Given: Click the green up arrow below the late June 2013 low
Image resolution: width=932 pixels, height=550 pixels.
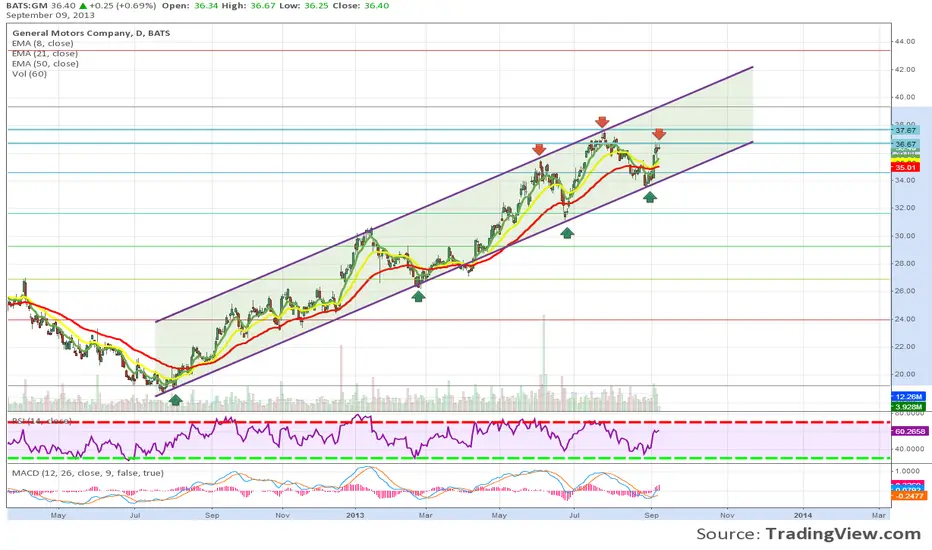Looking at the screenshot, I should pyautogui.click(x=567, y=232).
